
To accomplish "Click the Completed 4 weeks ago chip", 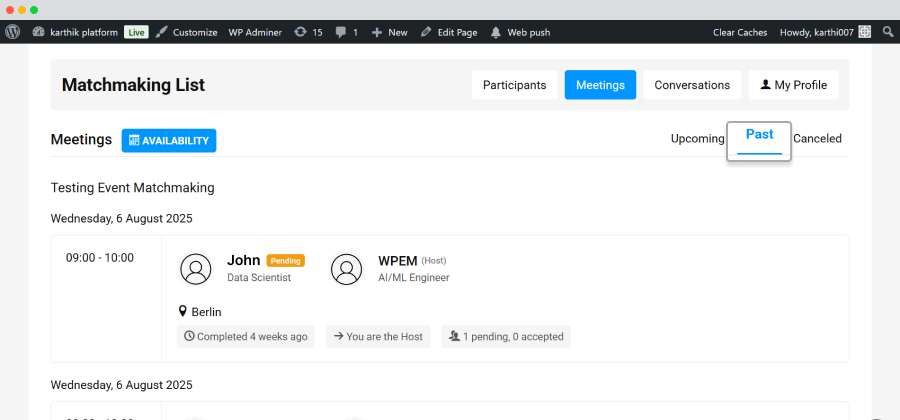I will [246, 337].
